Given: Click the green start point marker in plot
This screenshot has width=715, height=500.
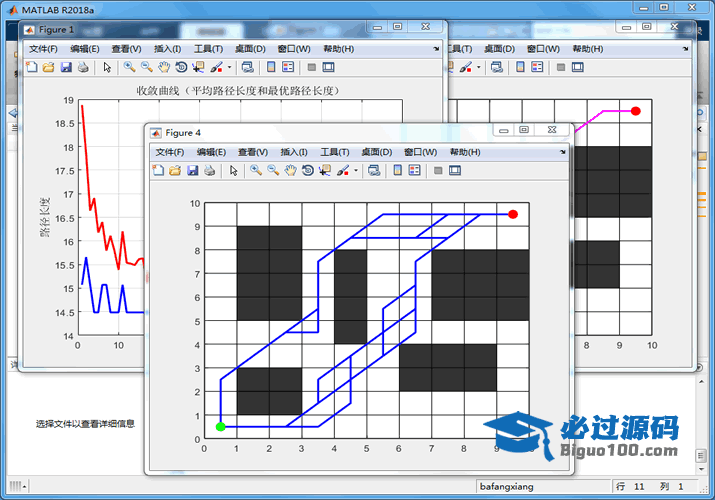Looking at the screenshot, I should pos(221,427).
